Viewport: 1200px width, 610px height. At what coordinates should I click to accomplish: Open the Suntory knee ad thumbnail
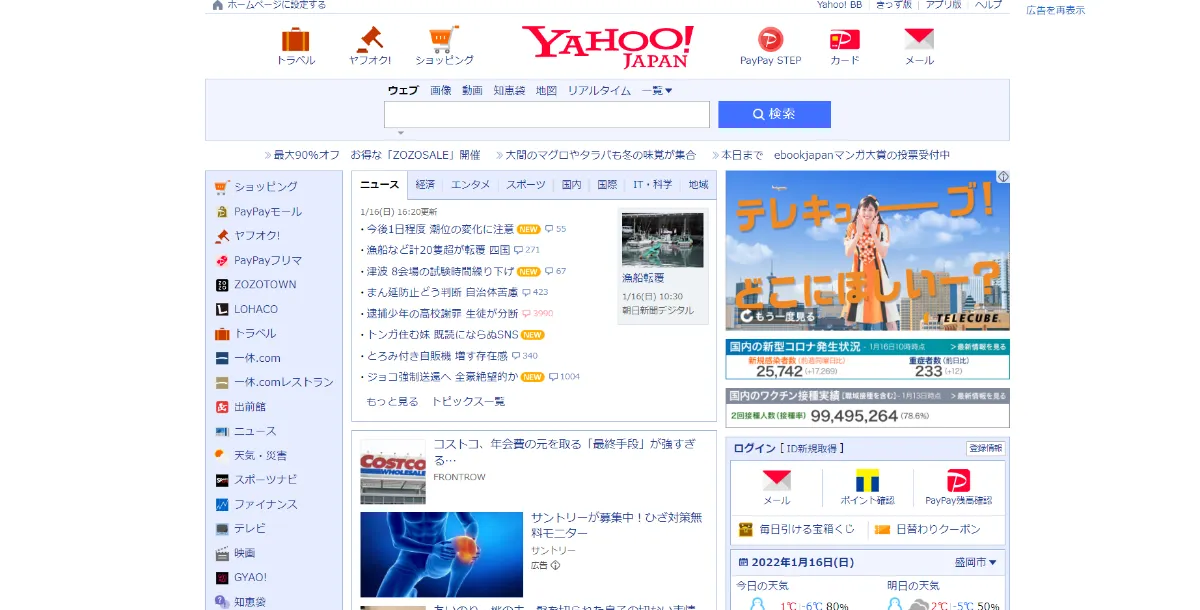pos(442,554)
